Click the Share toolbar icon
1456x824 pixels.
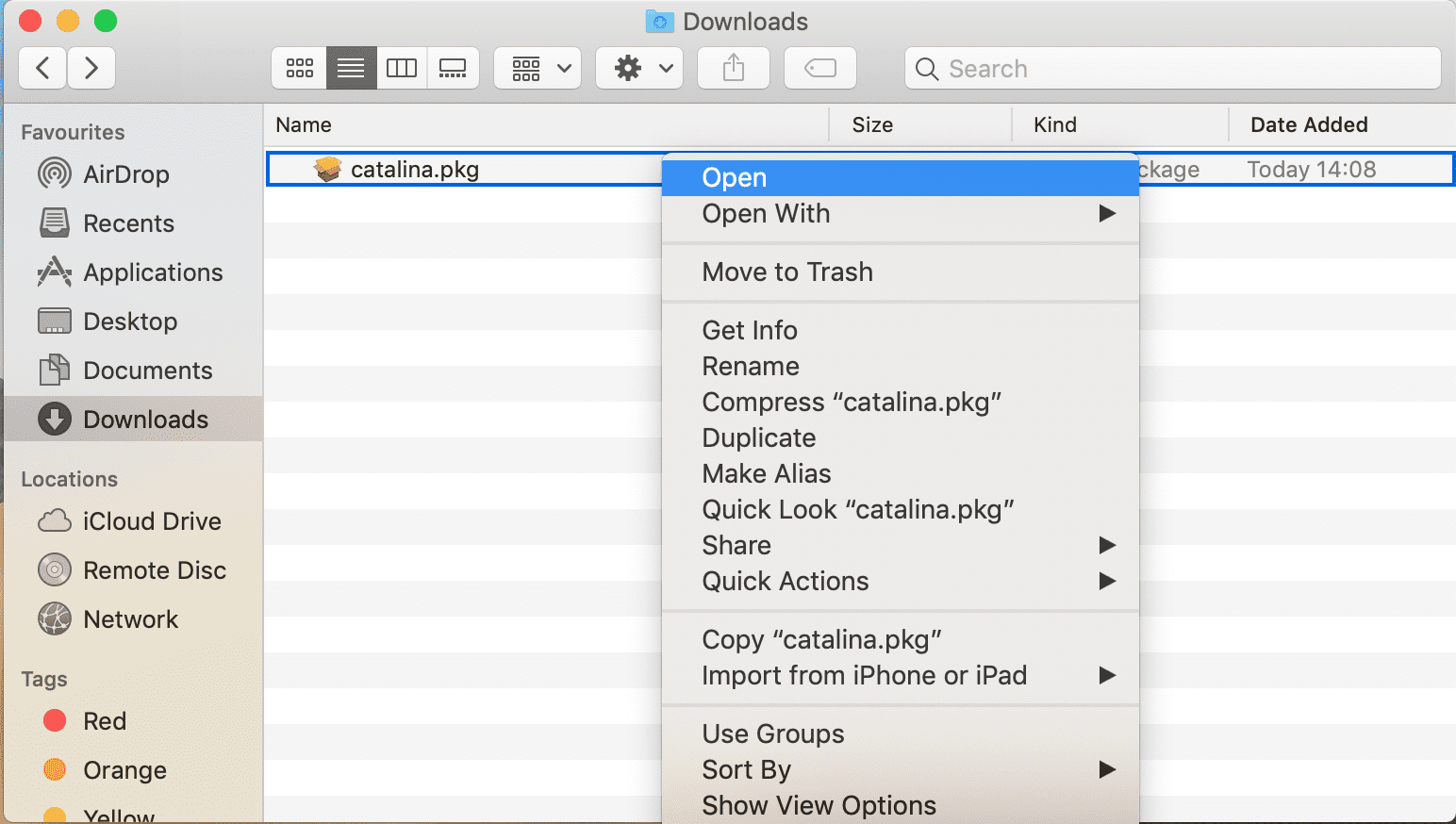pos(734,69)
